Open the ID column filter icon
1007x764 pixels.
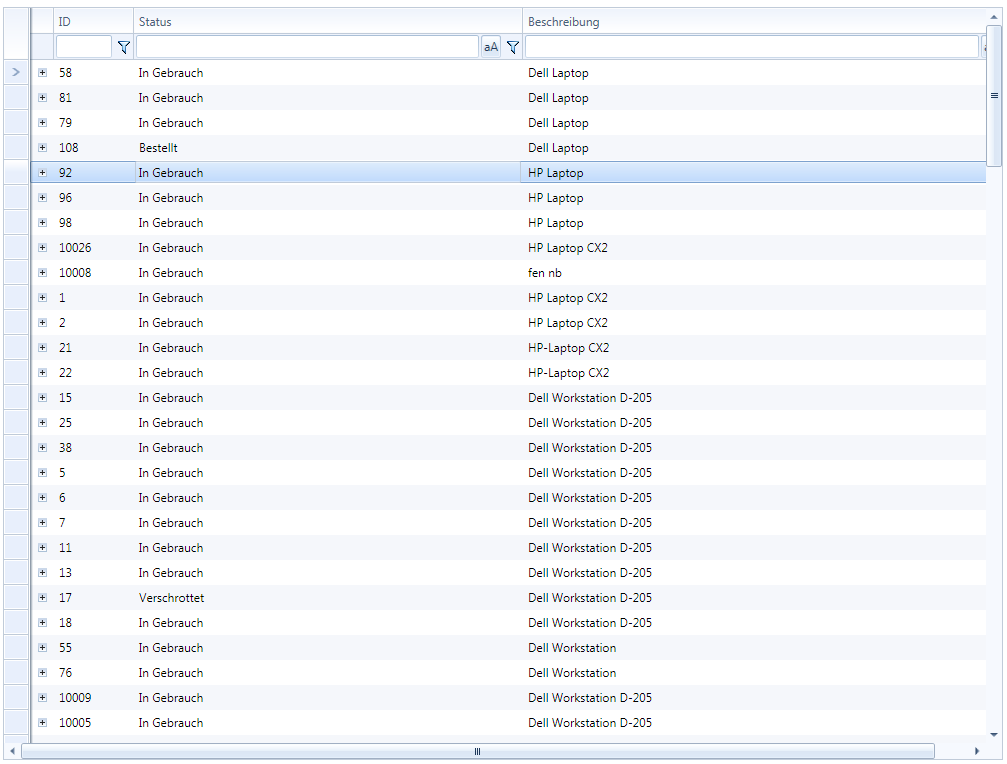123,47
